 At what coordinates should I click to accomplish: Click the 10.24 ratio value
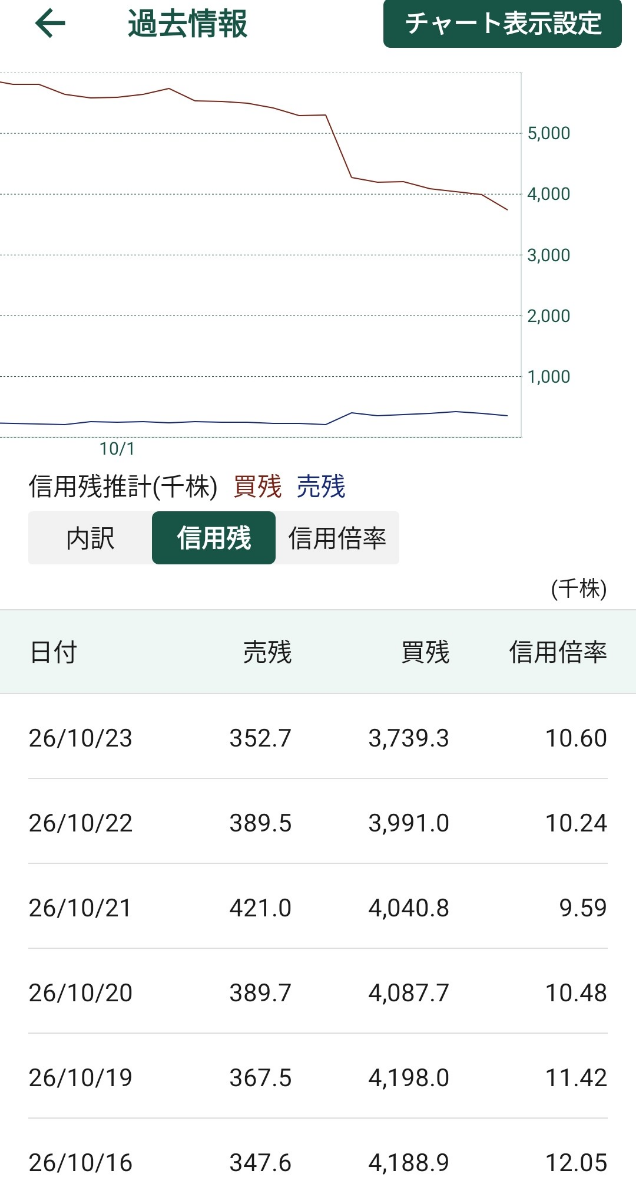[576, 823]
